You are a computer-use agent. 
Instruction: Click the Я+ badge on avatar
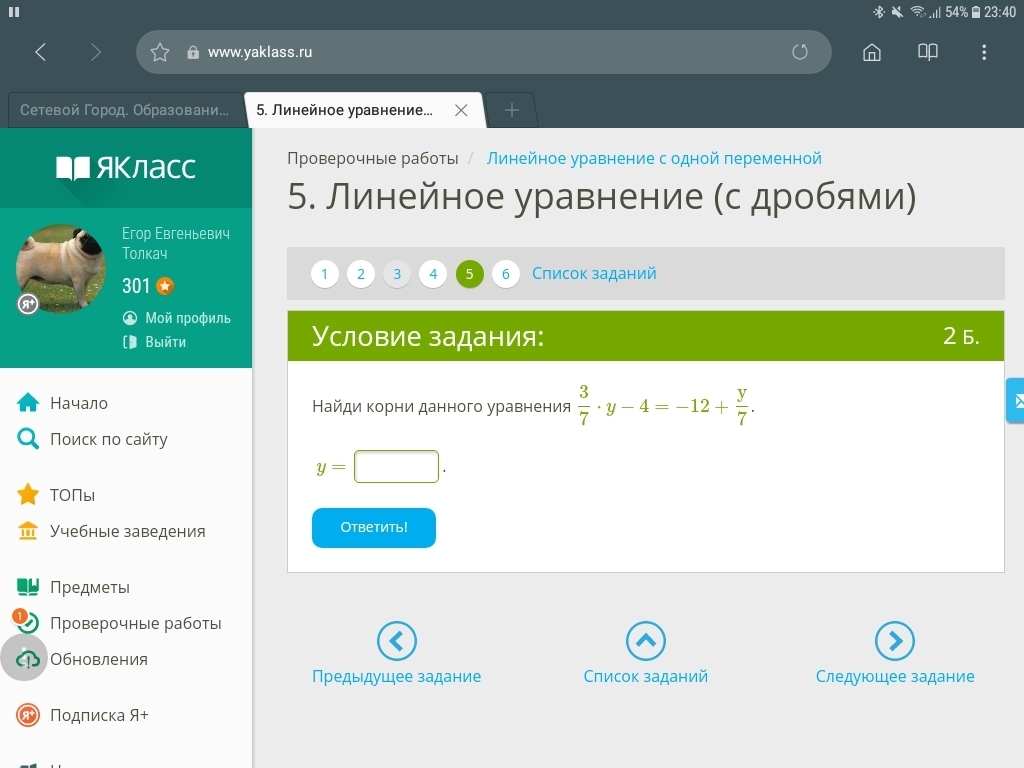(27, 304)
